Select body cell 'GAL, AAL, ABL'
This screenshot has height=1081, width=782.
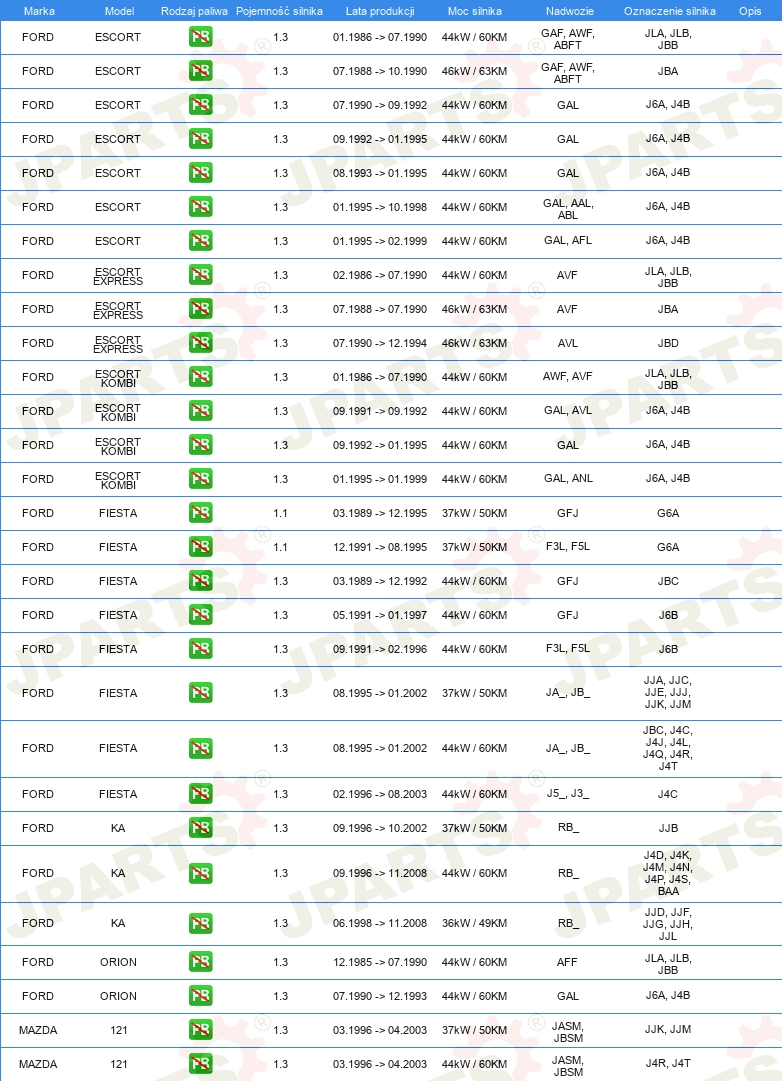tap(568, 209)
